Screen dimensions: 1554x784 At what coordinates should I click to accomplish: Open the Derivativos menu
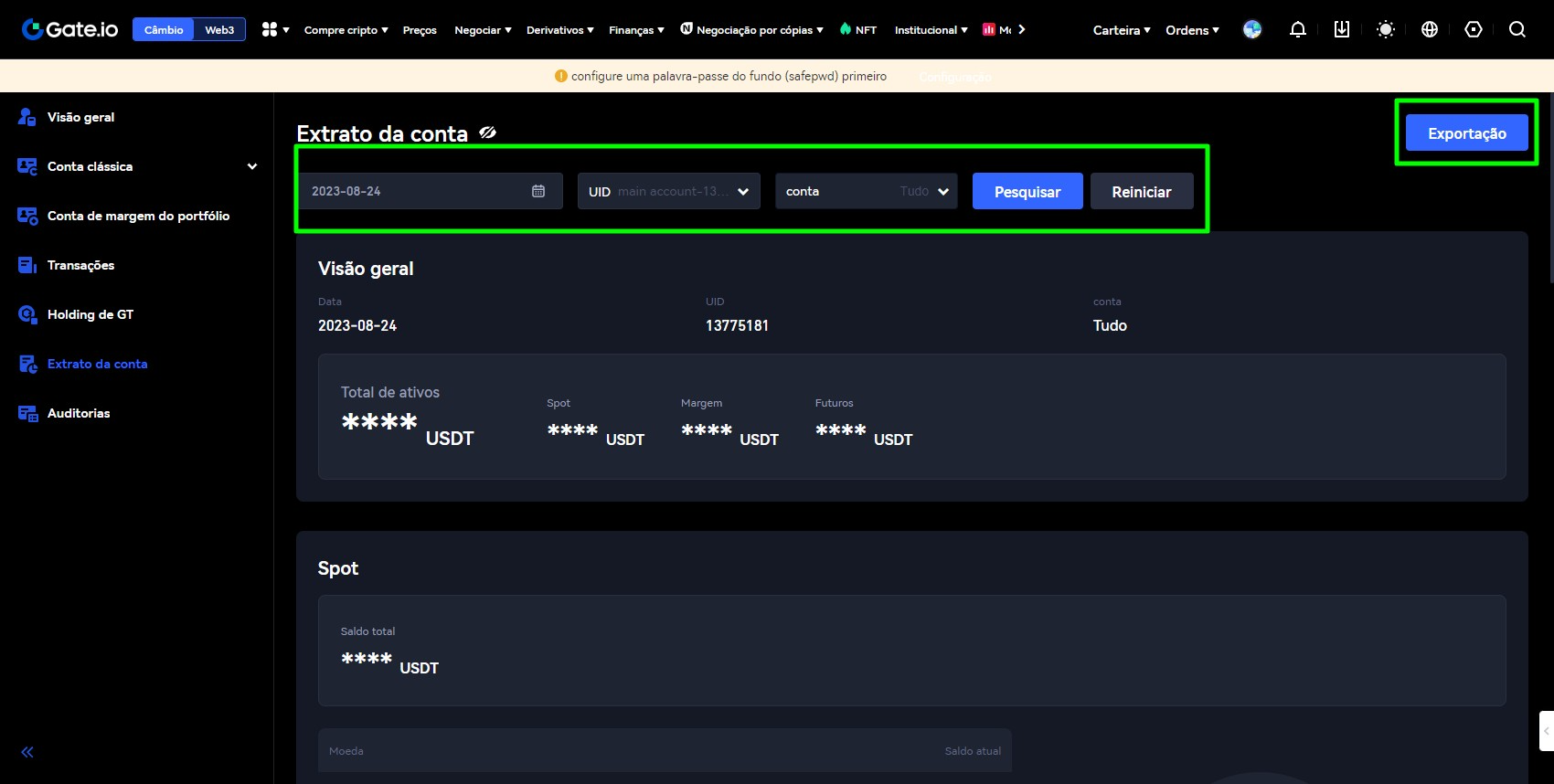point(559,29)
